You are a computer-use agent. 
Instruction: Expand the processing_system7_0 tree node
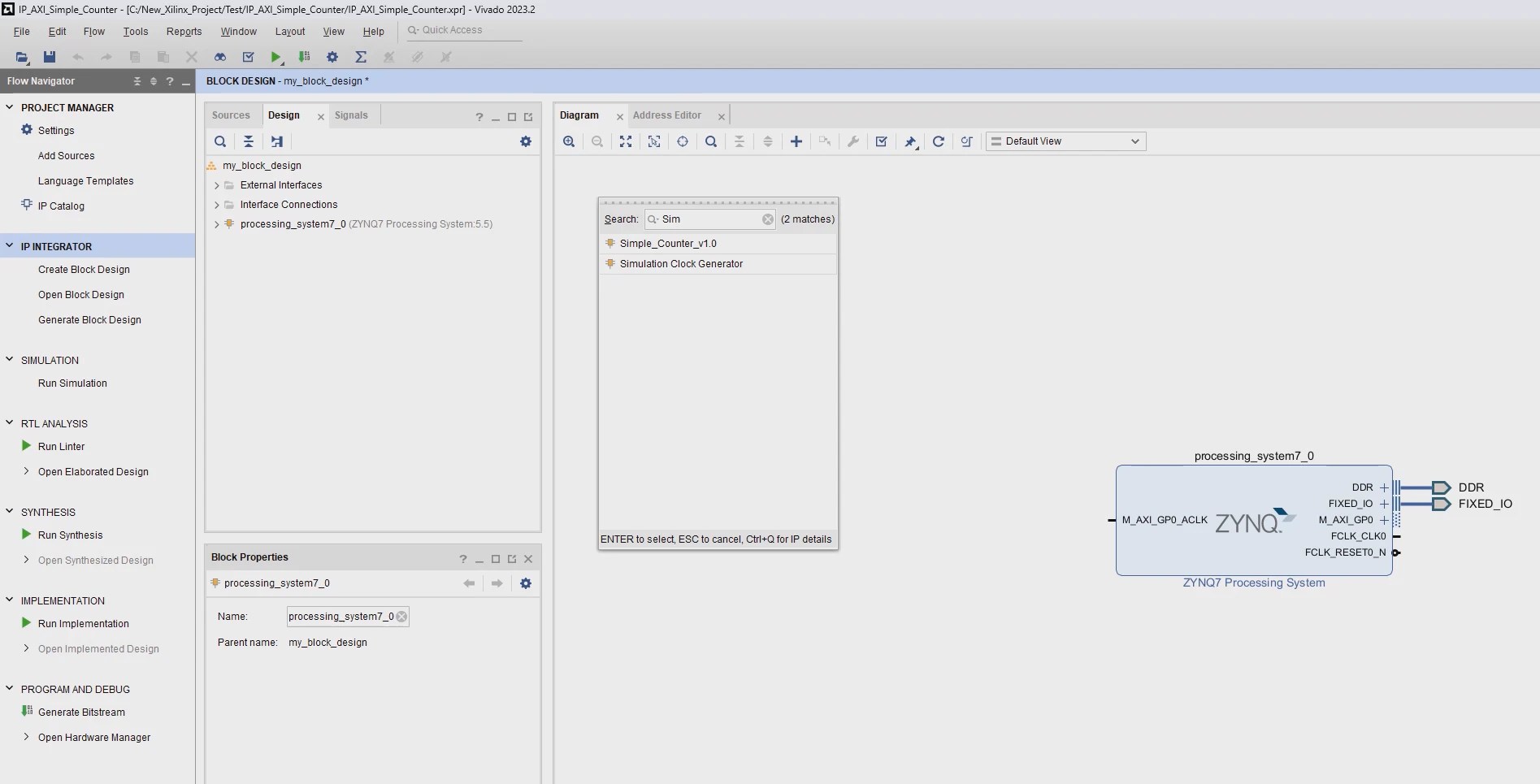(217, 224)
